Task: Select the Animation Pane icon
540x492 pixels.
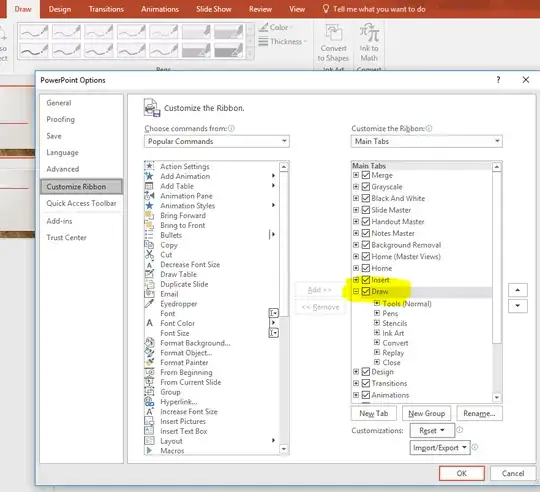Action: (149, 196)
